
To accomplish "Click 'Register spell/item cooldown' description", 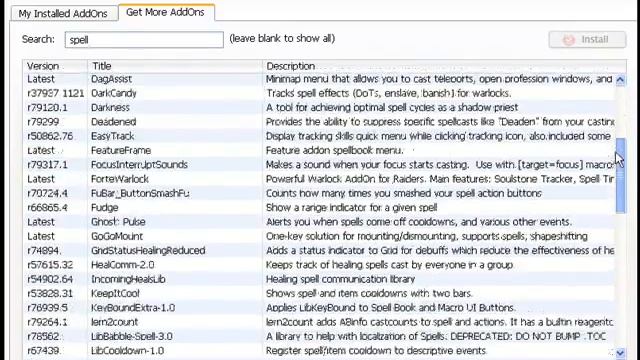I will (x=376, y=351).
